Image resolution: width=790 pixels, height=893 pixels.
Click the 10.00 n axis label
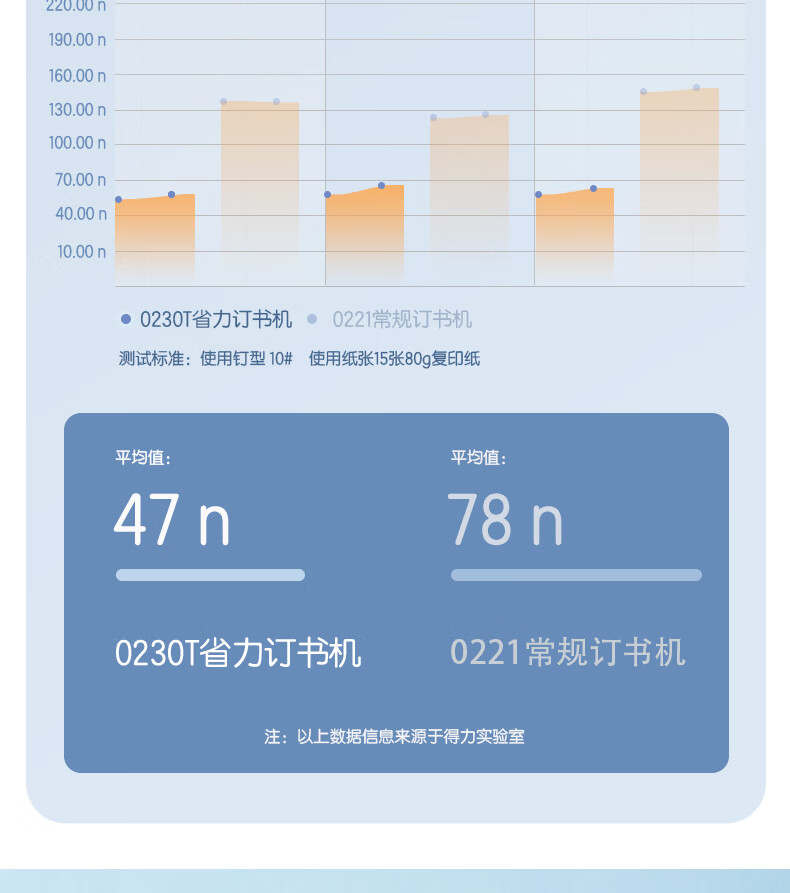click(x=81, y=251)
